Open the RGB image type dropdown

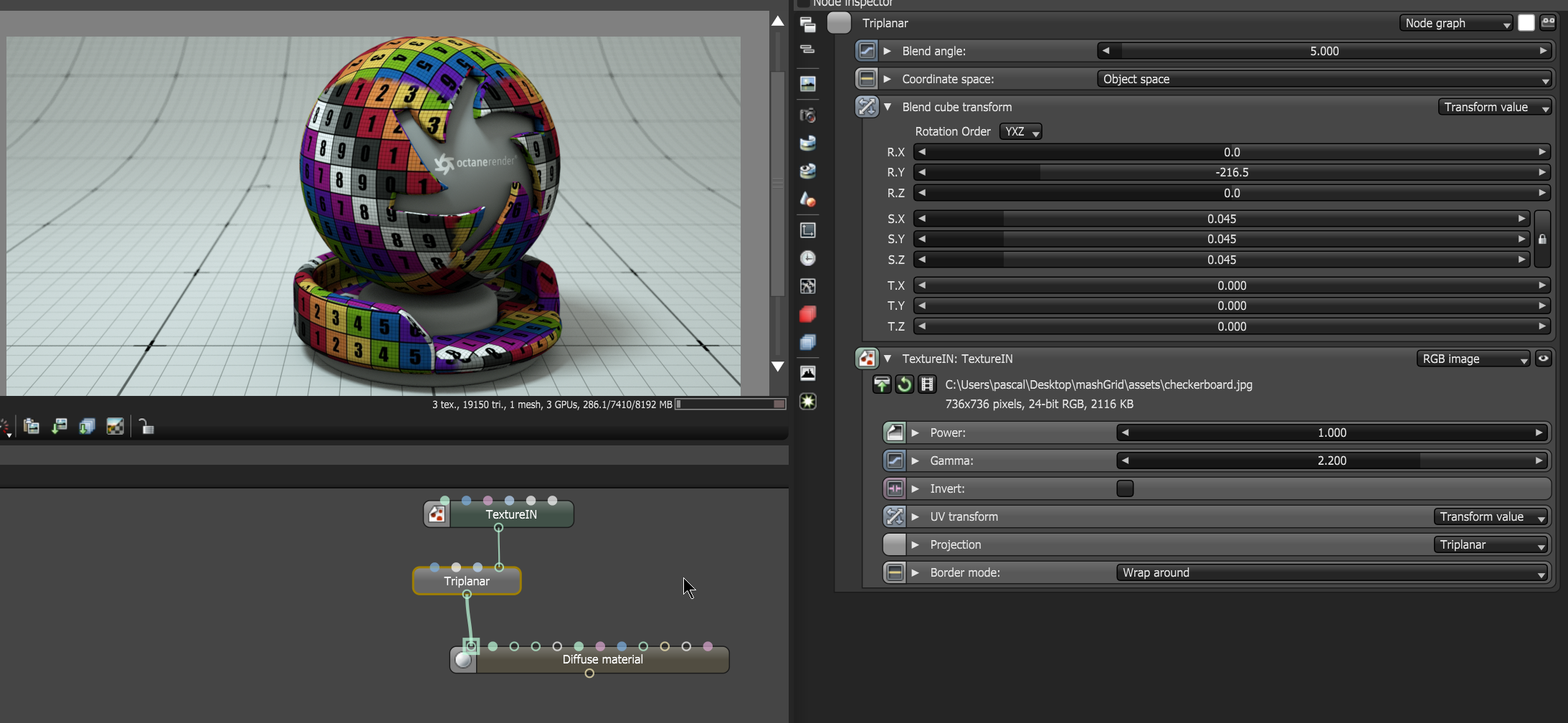(1473, 359)
